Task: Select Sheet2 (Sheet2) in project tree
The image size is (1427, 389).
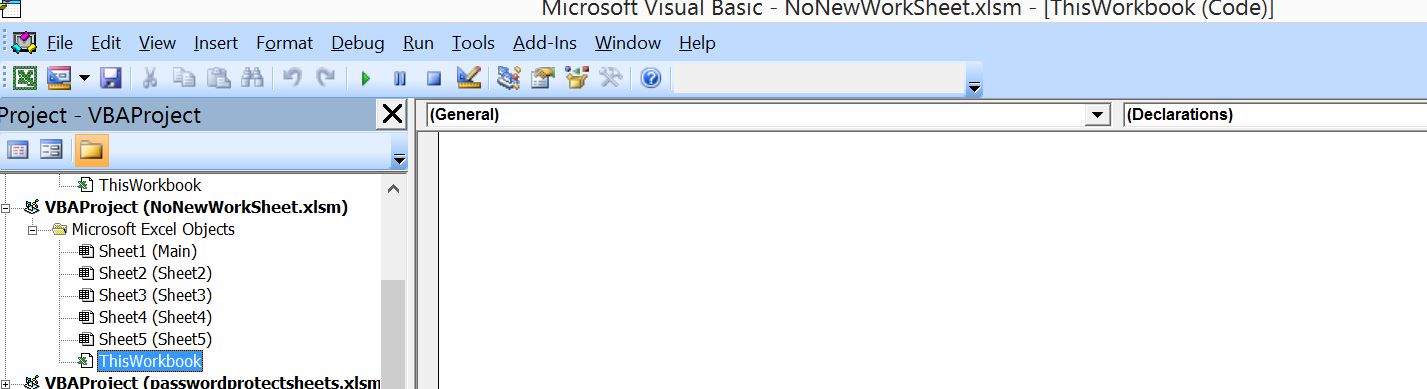Action: (x=155, y=273)
